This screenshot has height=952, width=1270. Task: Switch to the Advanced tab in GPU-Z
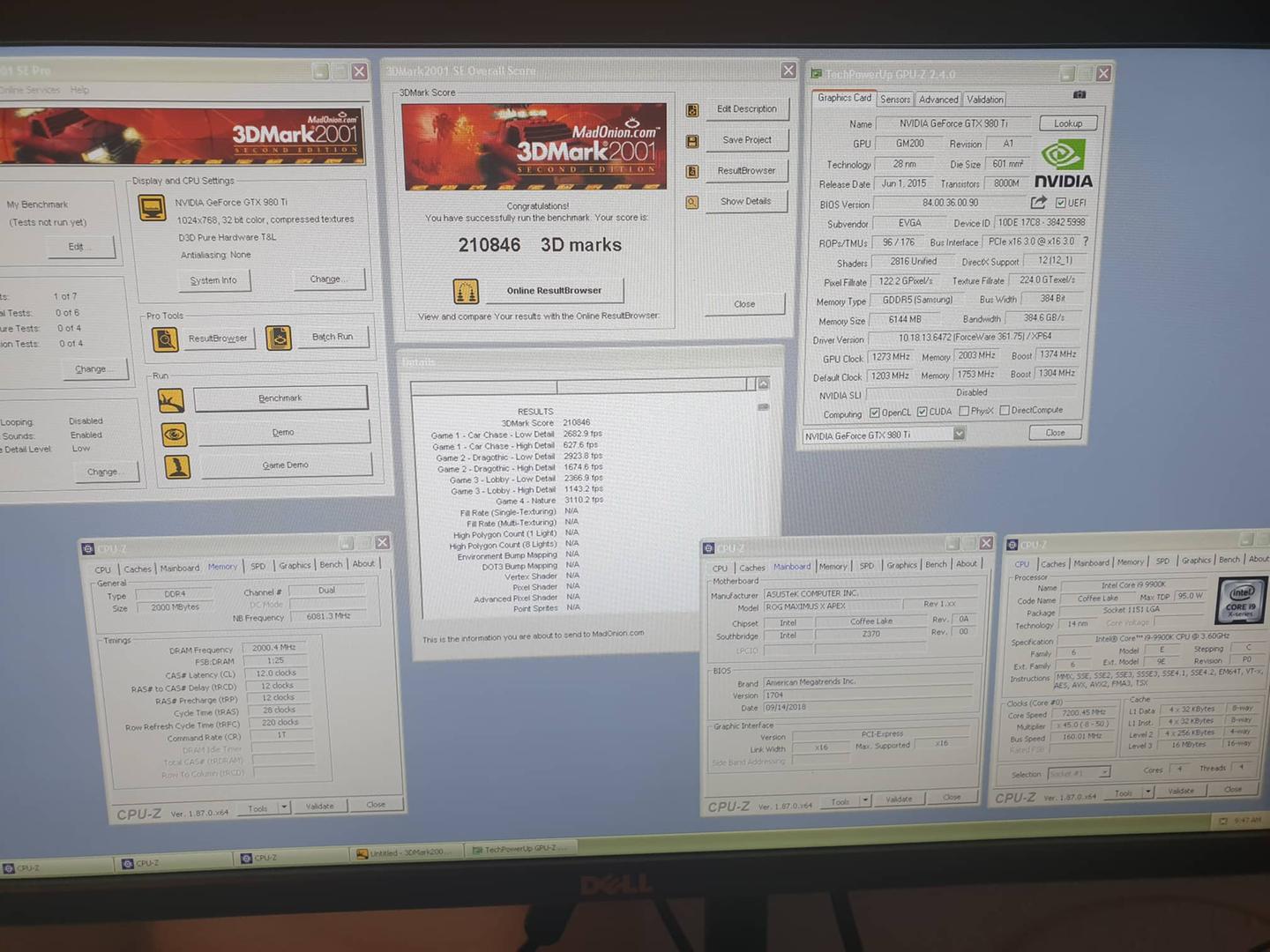click(938, 100)
